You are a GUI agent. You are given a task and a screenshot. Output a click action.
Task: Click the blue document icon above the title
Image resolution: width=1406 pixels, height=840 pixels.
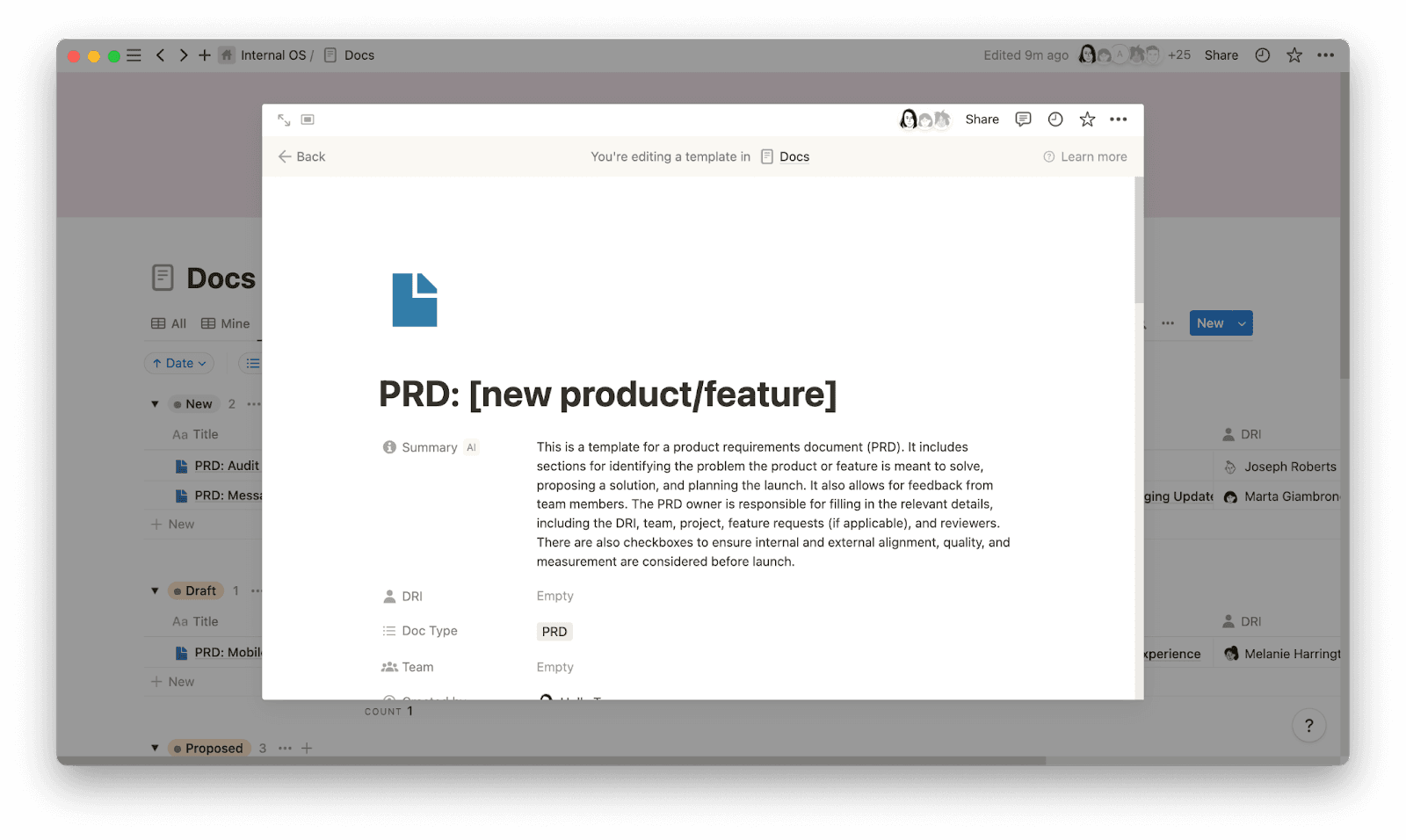(x=414, y=300)
